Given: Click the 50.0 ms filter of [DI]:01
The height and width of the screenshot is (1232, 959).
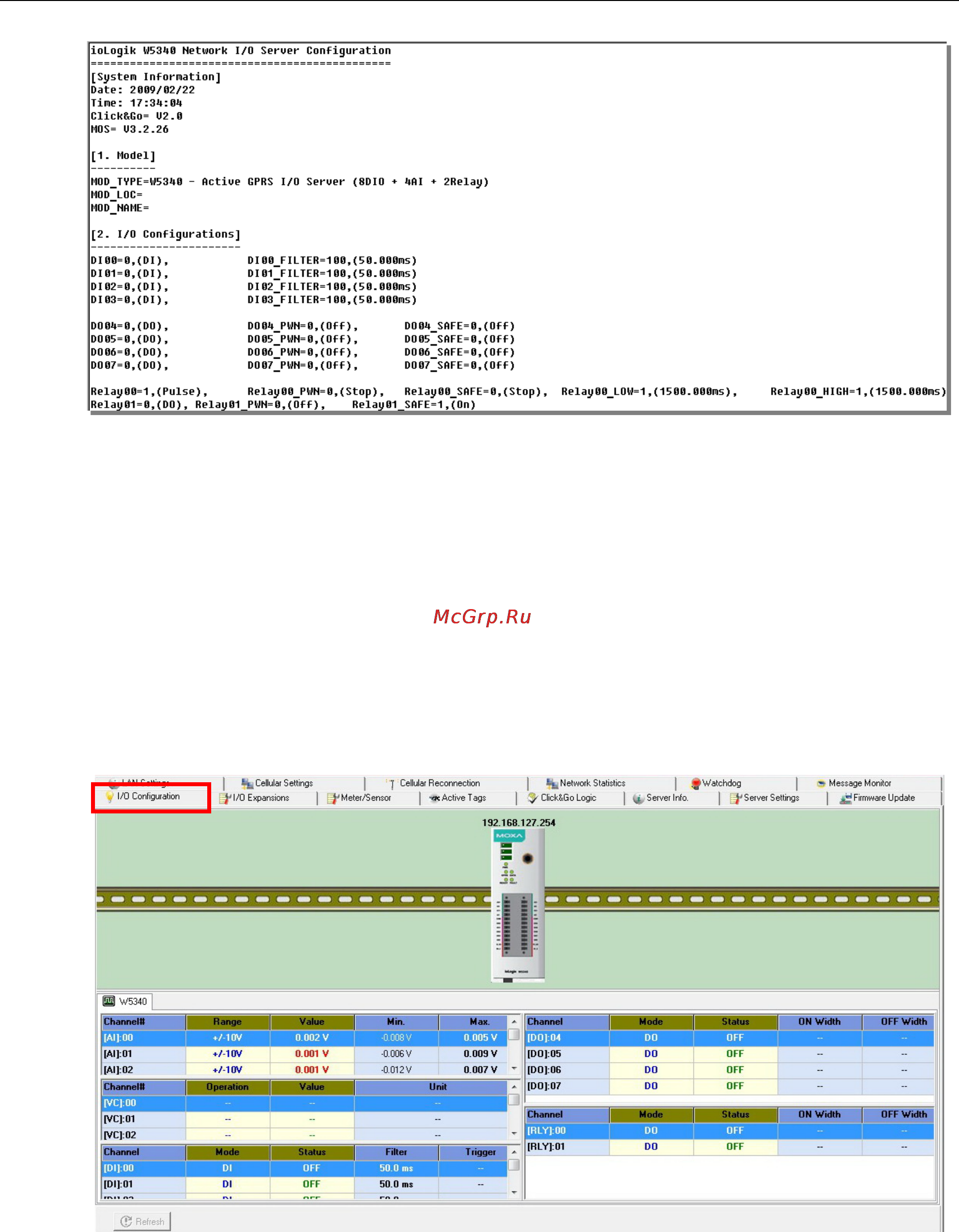Looking at the screenshot, I should pyautogui.click(x=396, y=1184).
